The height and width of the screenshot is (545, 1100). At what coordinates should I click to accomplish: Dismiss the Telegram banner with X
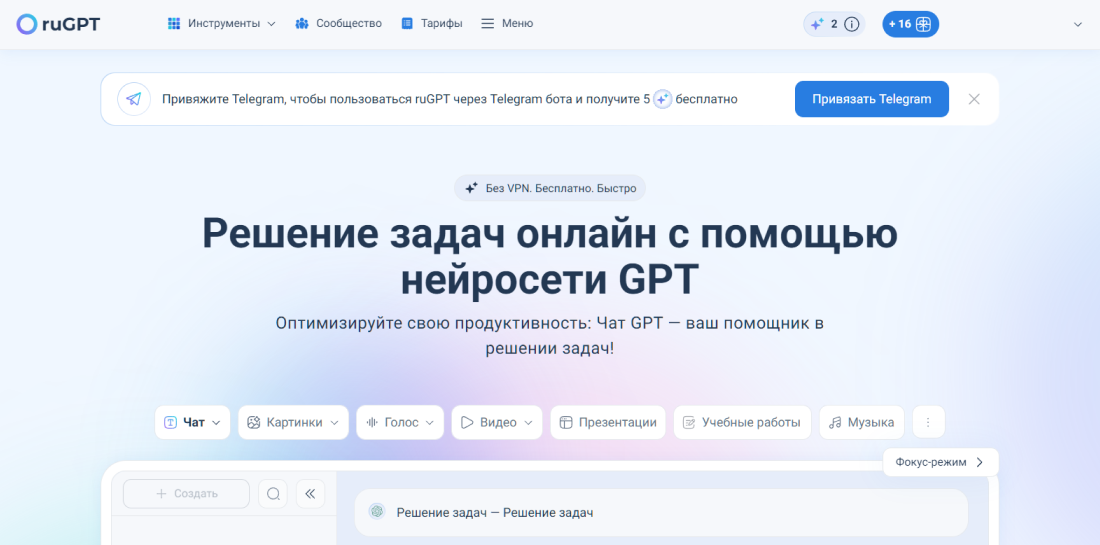[974, 99]
